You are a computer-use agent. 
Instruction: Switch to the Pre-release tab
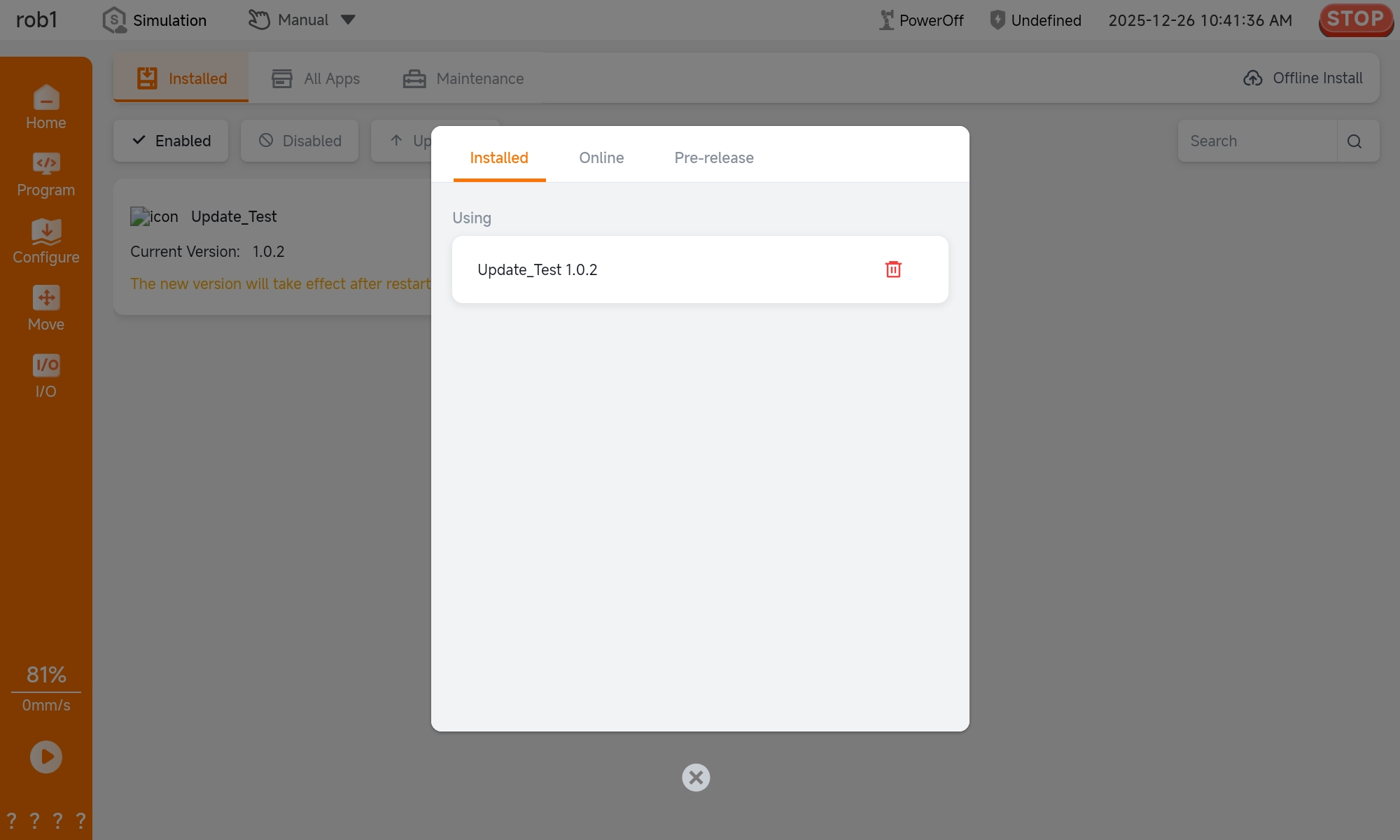click(x=714, y=158)
